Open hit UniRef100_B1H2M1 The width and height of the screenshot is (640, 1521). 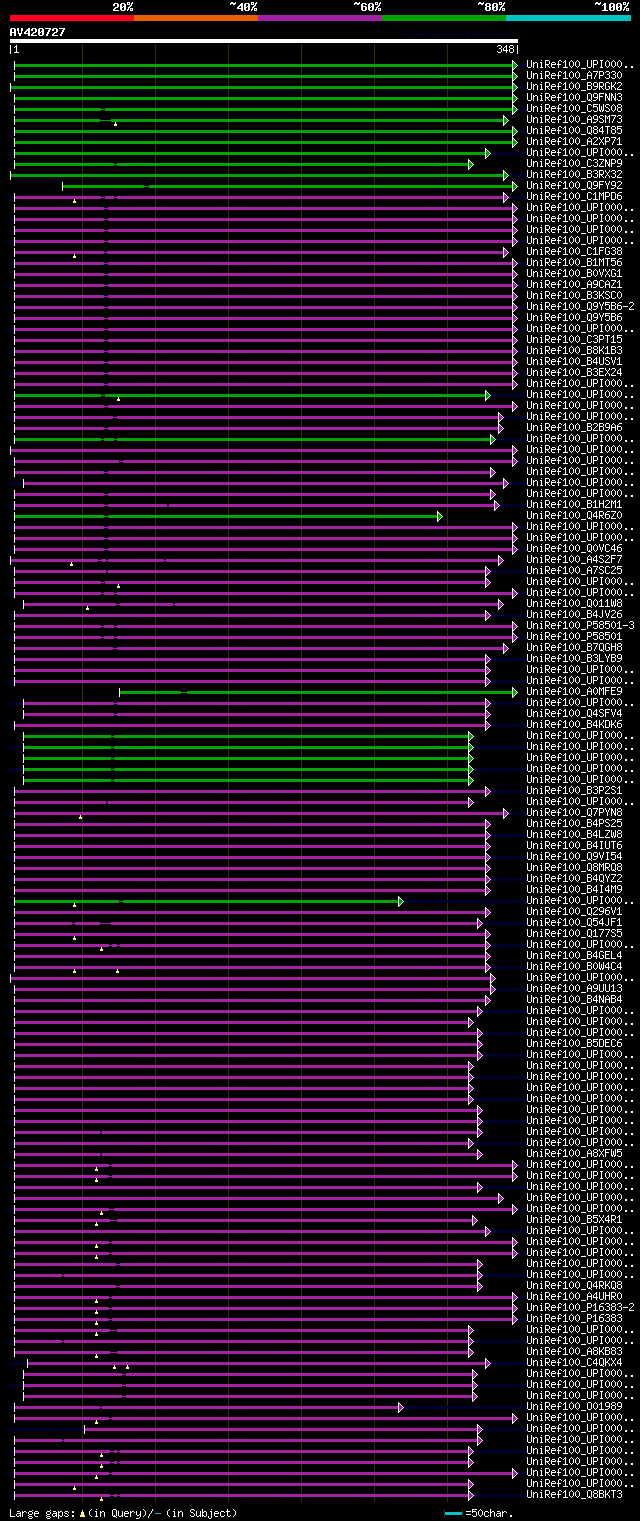574,504
